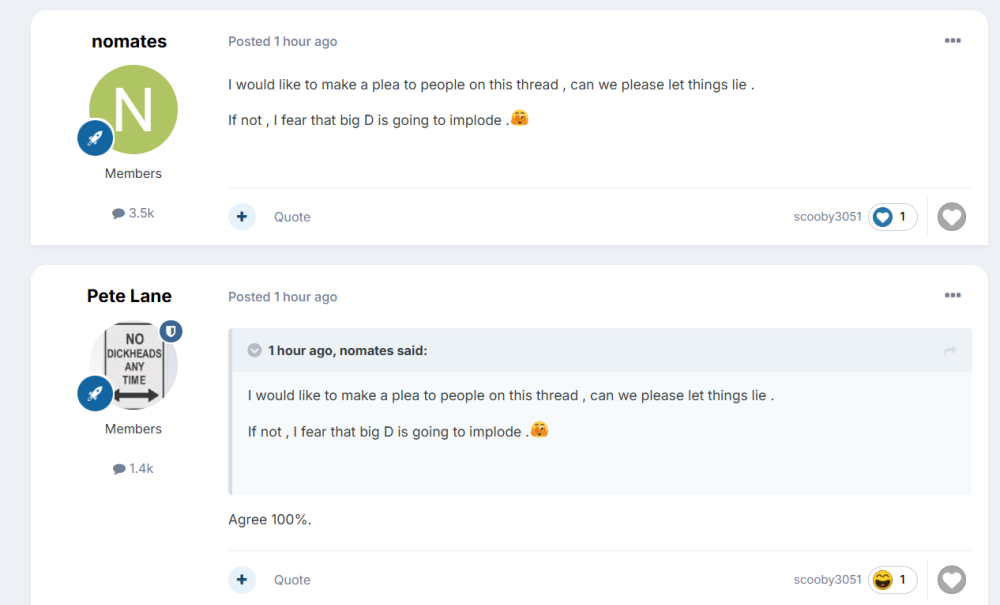The image size is (1000, 605).
Task: Click the share arrow in quoted post header
Action: (950, 351)
